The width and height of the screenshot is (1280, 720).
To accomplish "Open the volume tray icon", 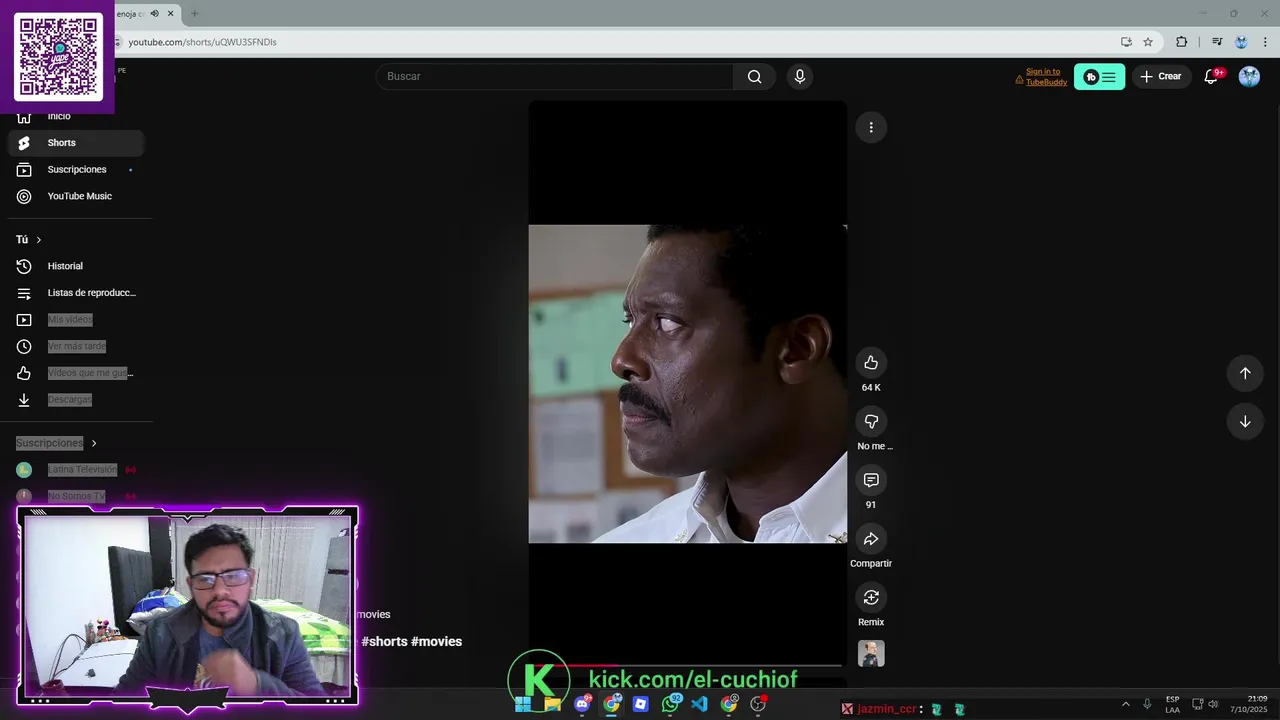I will pos(1214,704).
